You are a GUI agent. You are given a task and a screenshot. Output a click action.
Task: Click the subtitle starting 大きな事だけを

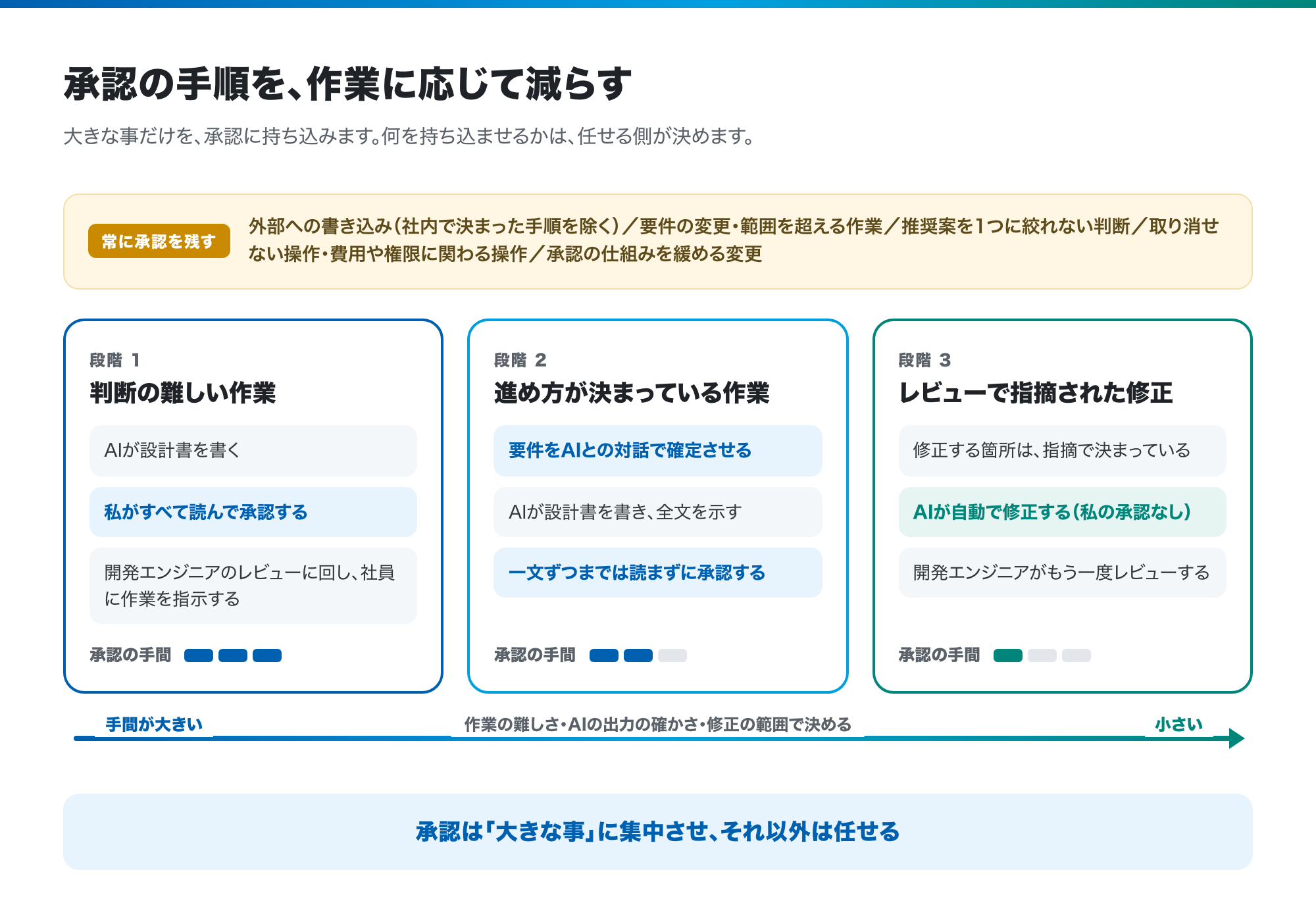pos(409,136)
